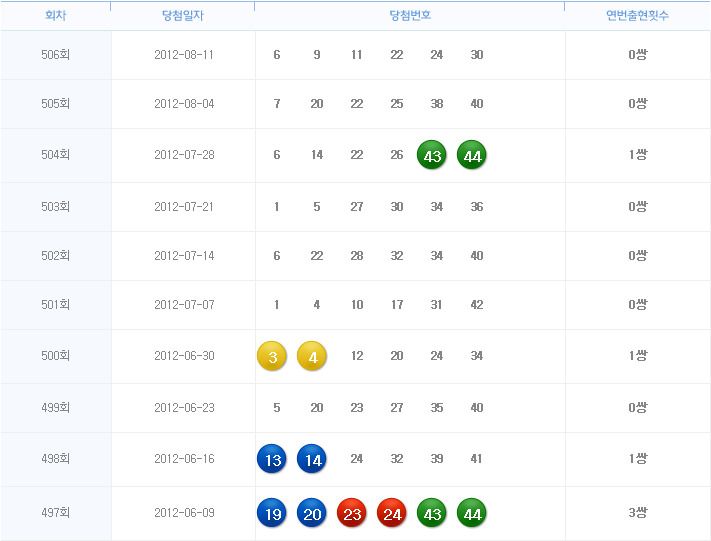The height and width of the screenshot is (541, 711).
Task: Click number 35 in row 499회
Action: 437,408
